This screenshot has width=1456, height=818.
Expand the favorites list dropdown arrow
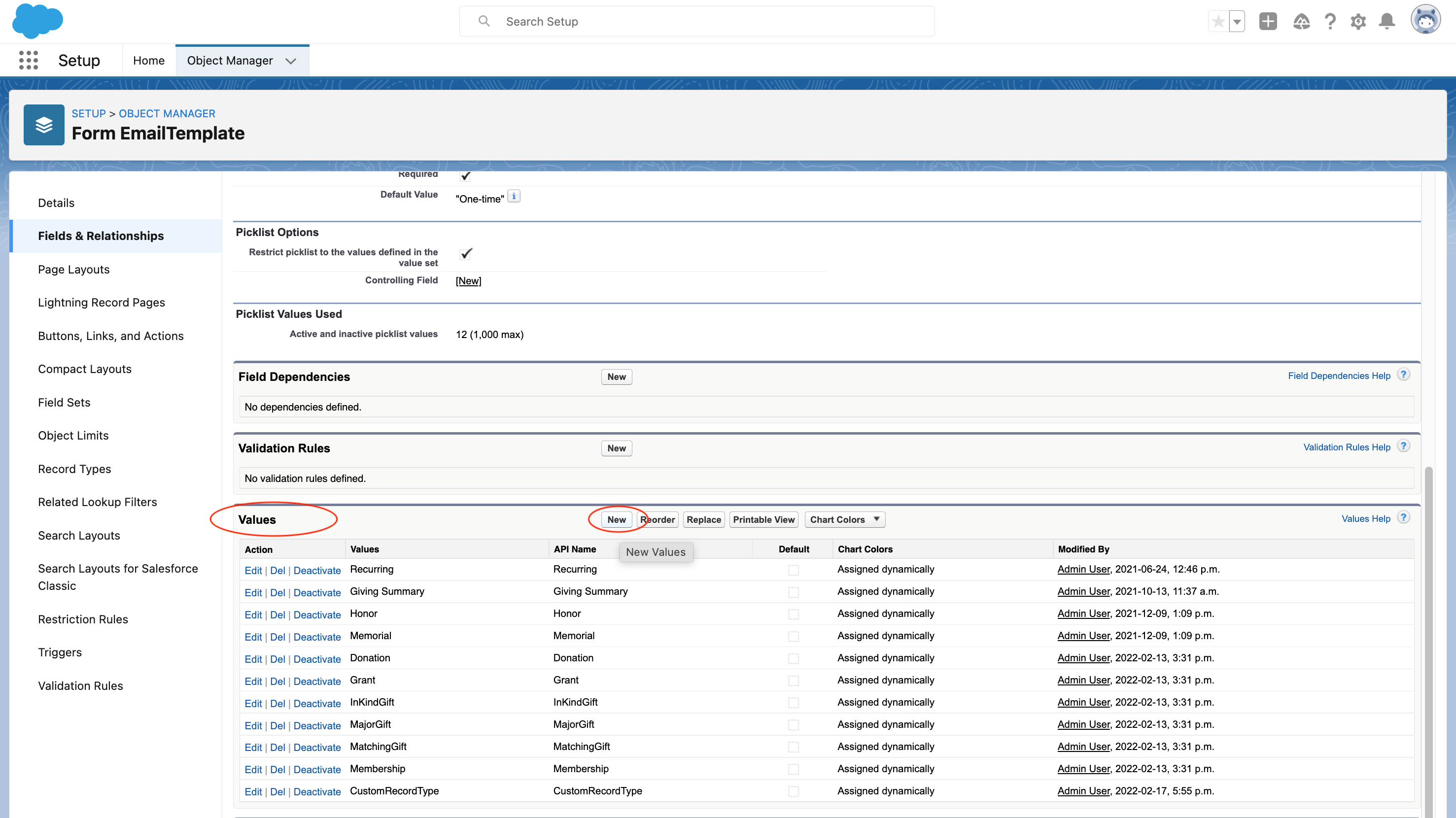(1237, 22)
